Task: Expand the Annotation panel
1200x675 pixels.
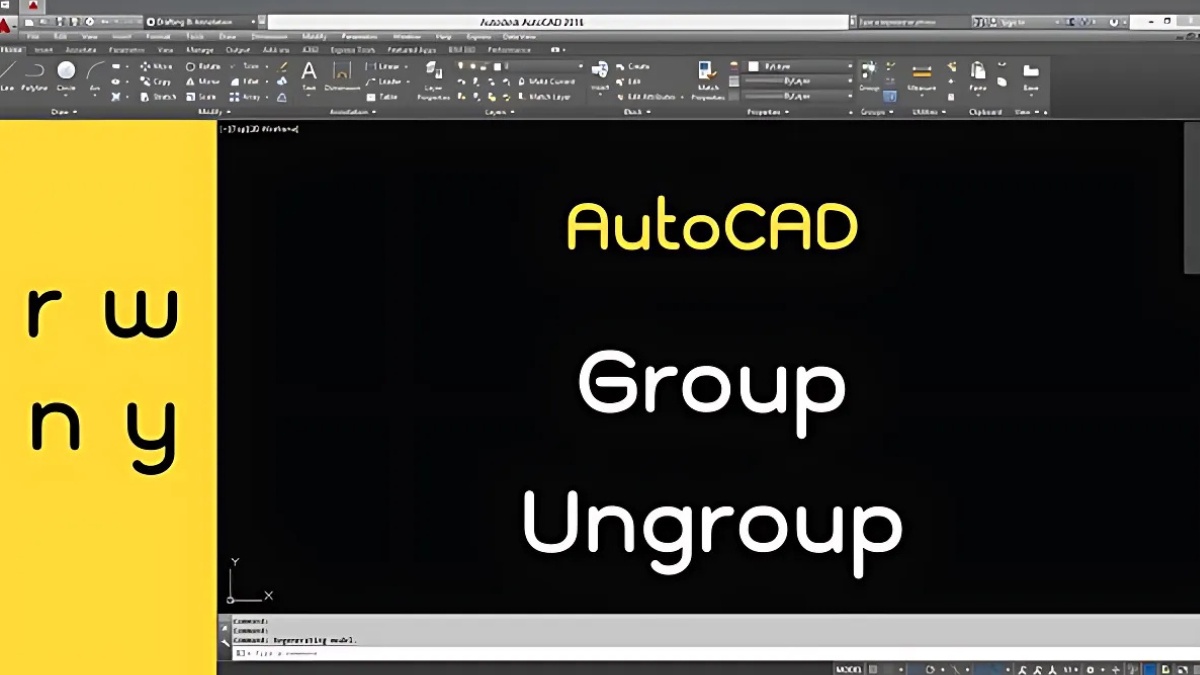Action: pos(353,112)
